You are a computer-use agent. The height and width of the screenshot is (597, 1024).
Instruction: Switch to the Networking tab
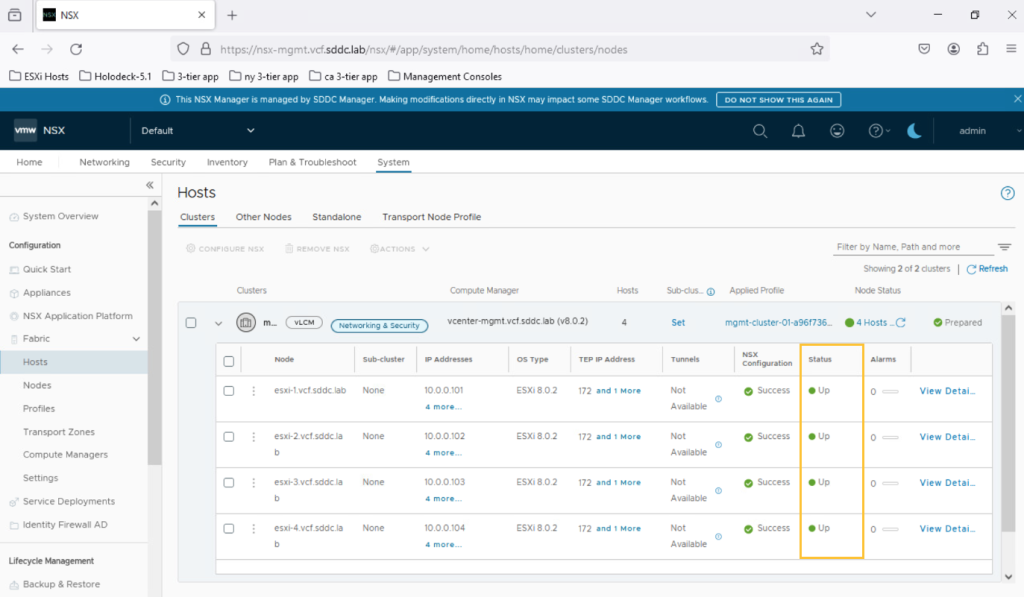pyautogui.click(x=104, y=162)
